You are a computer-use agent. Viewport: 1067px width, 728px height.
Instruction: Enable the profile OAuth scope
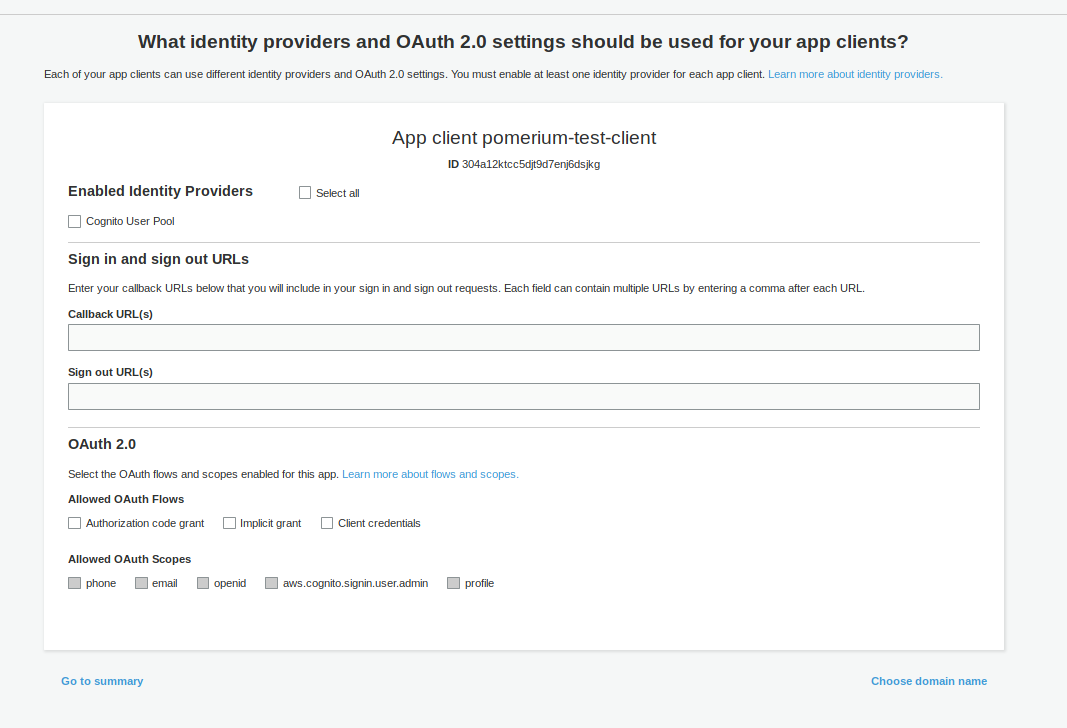(x=453, y=582)
